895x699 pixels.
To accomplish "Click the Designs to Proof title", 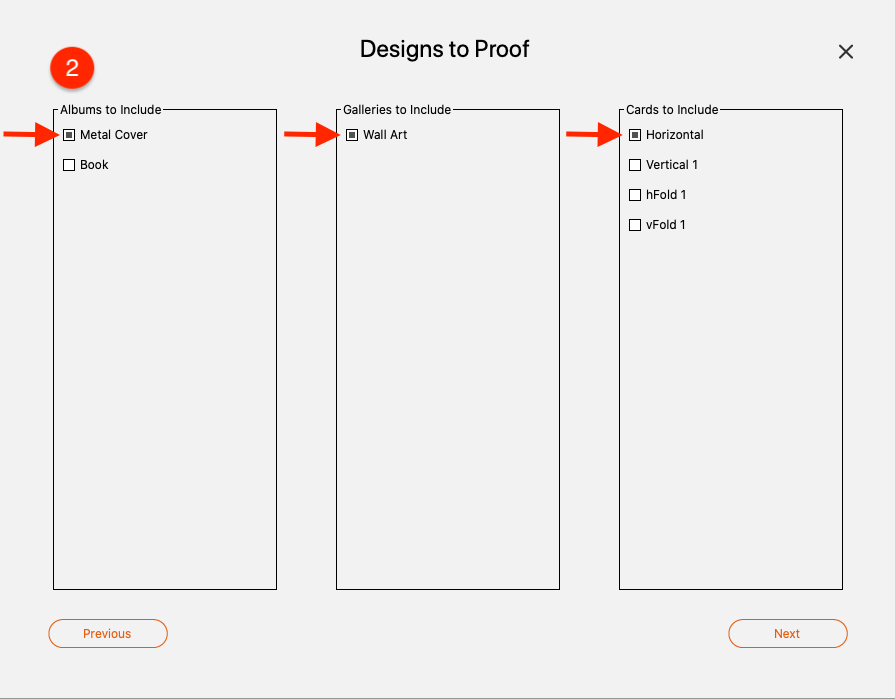I will pyautogui.click(x=445, y=49).
